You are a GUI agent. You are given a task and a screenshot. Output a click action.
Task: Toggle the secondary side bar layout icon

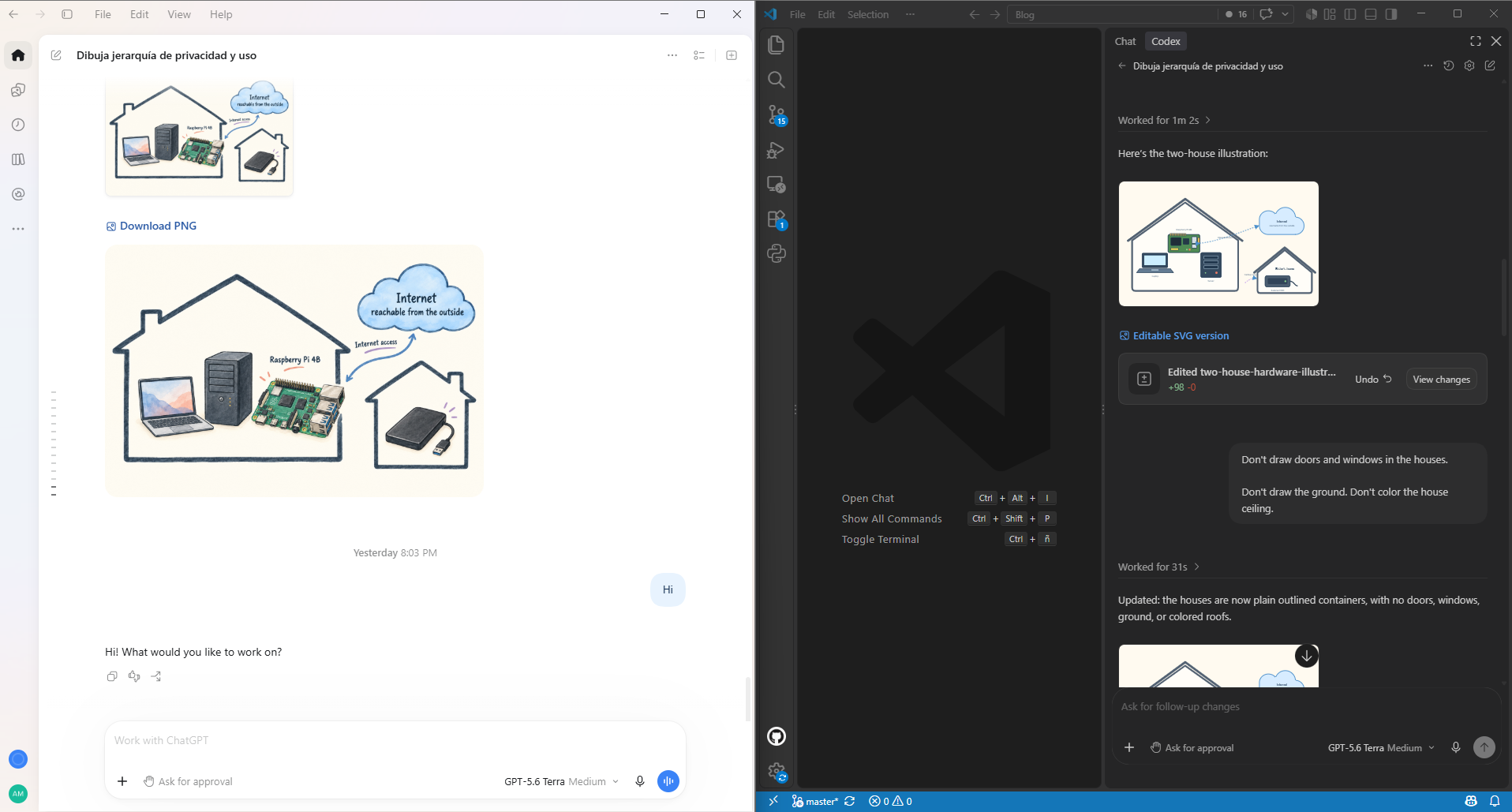(1391, 14)
